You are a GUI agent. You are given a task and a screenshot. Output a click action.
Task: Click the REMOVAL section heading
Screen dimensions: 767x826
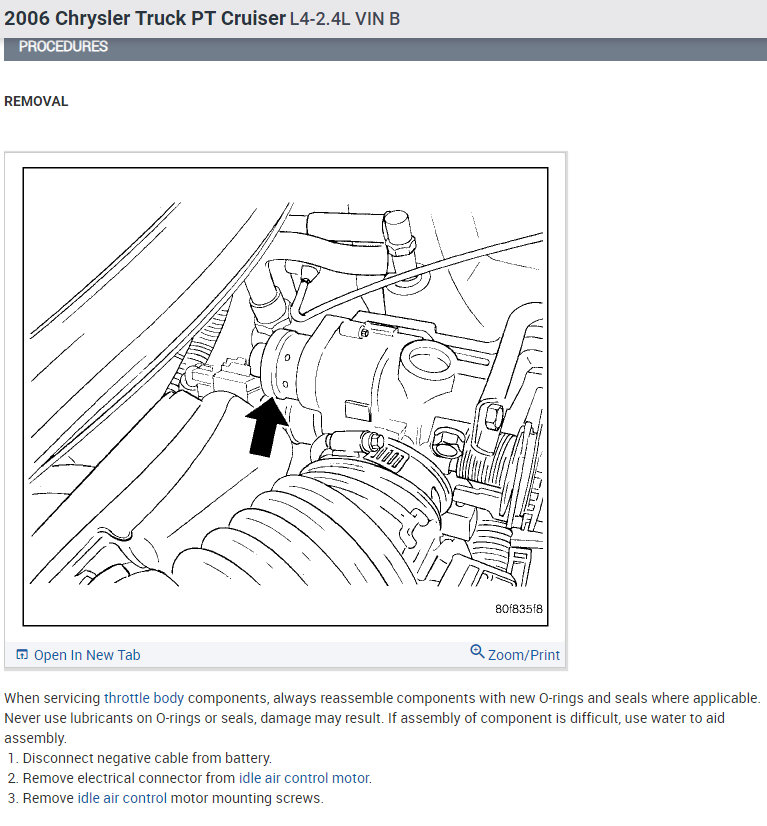36,101
